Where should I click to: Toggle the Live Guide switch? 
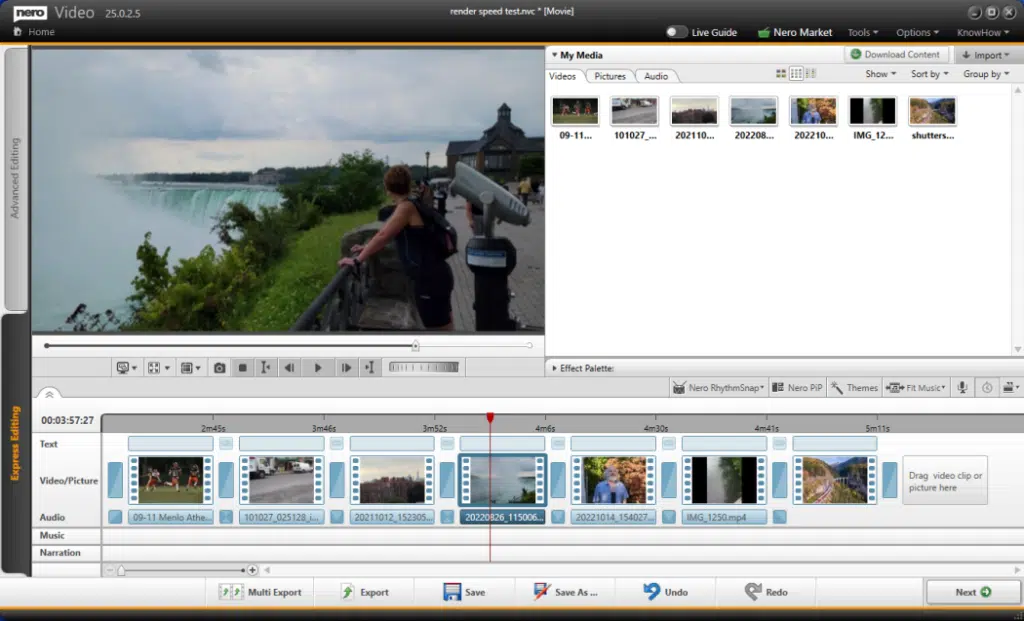tap(677, 32)
